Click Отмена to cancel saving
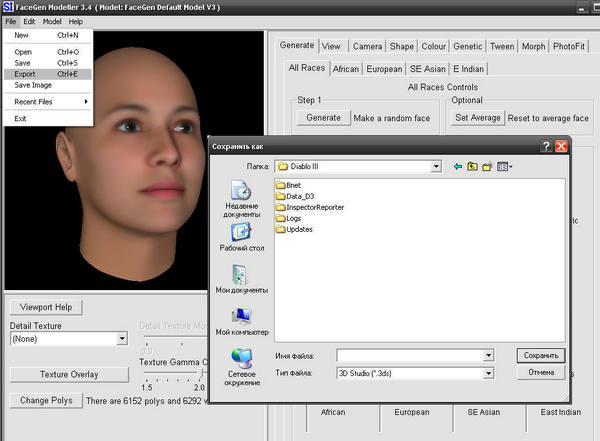Screen dimensions: 600x441 pyautogui.click(x=540, y=372)
